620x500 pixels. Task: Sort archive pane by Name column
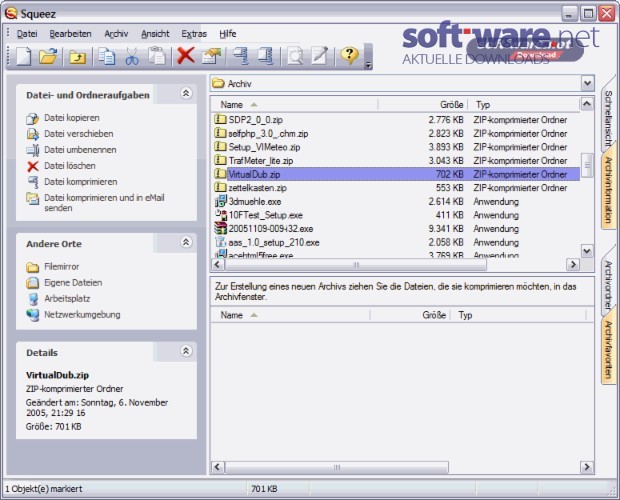click(x=290, y=315)
